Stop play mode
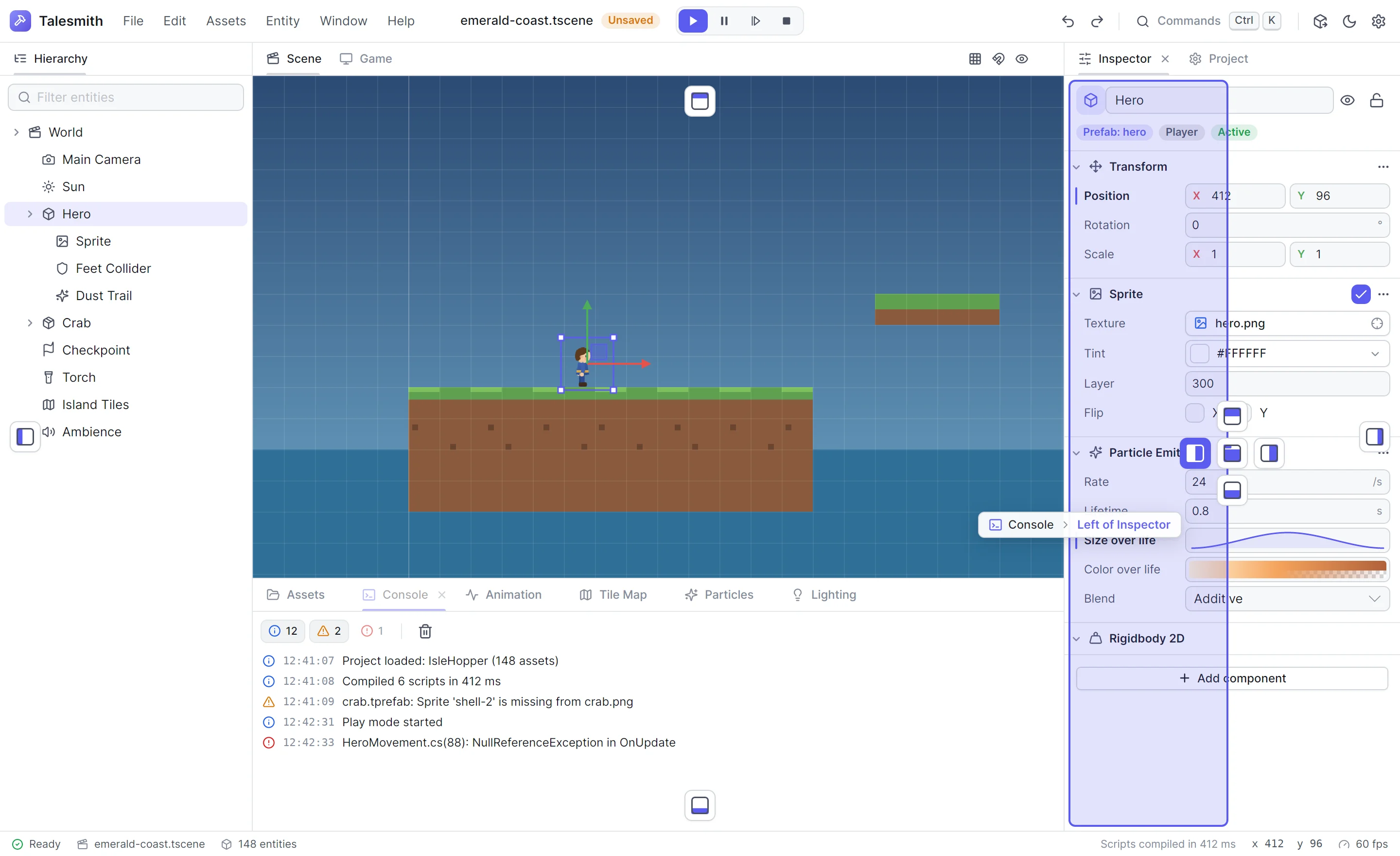Viewport: 1400px width, 856px height. coord(787,21)
